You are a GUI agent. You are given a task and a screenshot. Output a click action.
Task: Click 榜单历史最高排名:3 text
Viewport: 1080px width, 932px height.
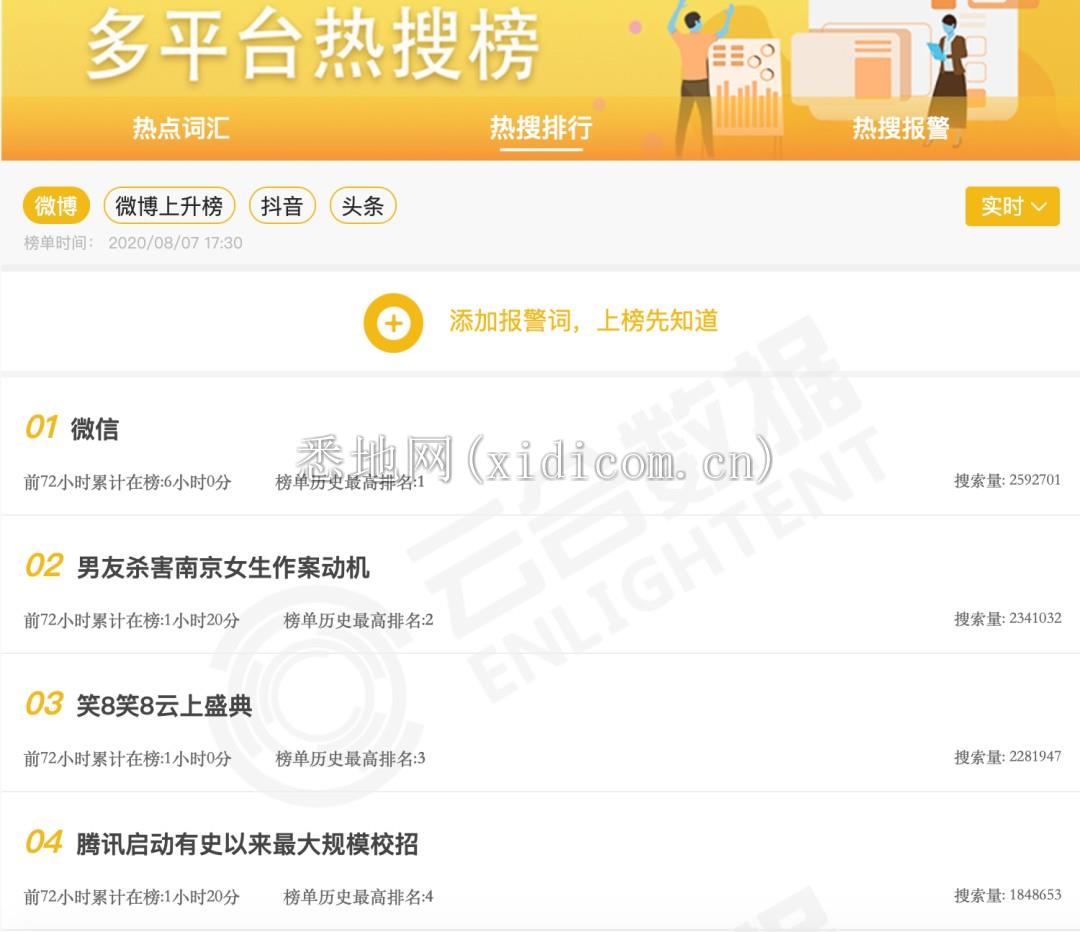point(350,759)
